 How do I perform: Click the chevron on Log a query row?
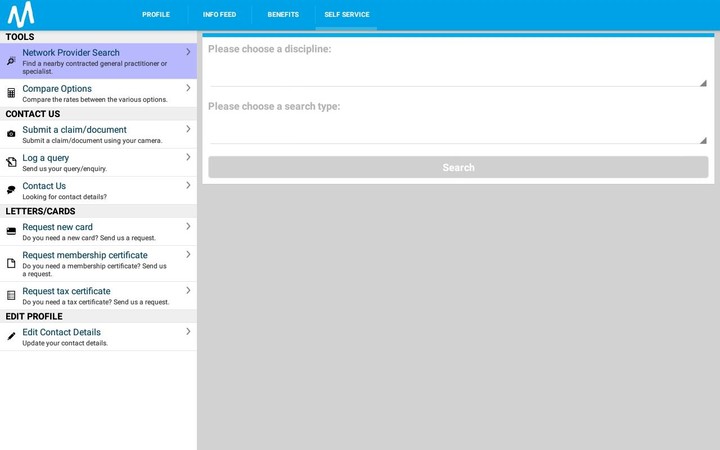coord(188,157)
